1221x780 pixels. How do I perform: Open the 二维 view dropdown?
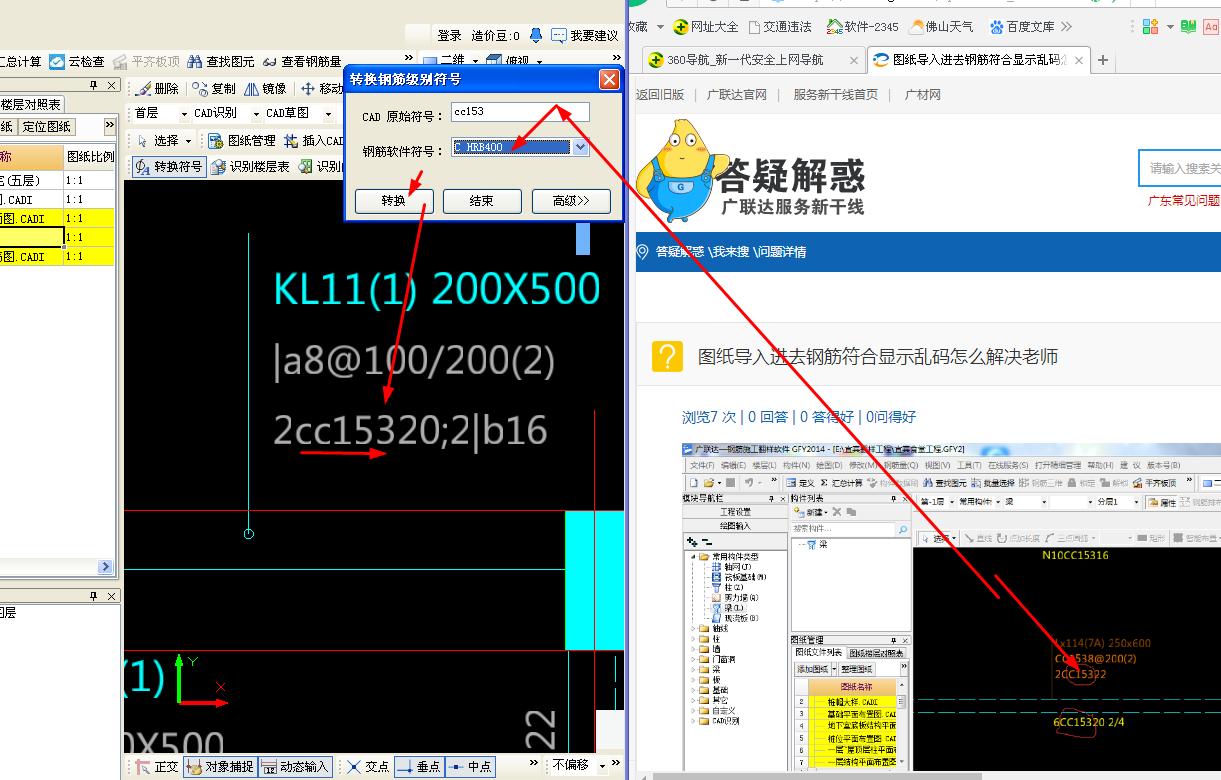(x=475, y=62)
